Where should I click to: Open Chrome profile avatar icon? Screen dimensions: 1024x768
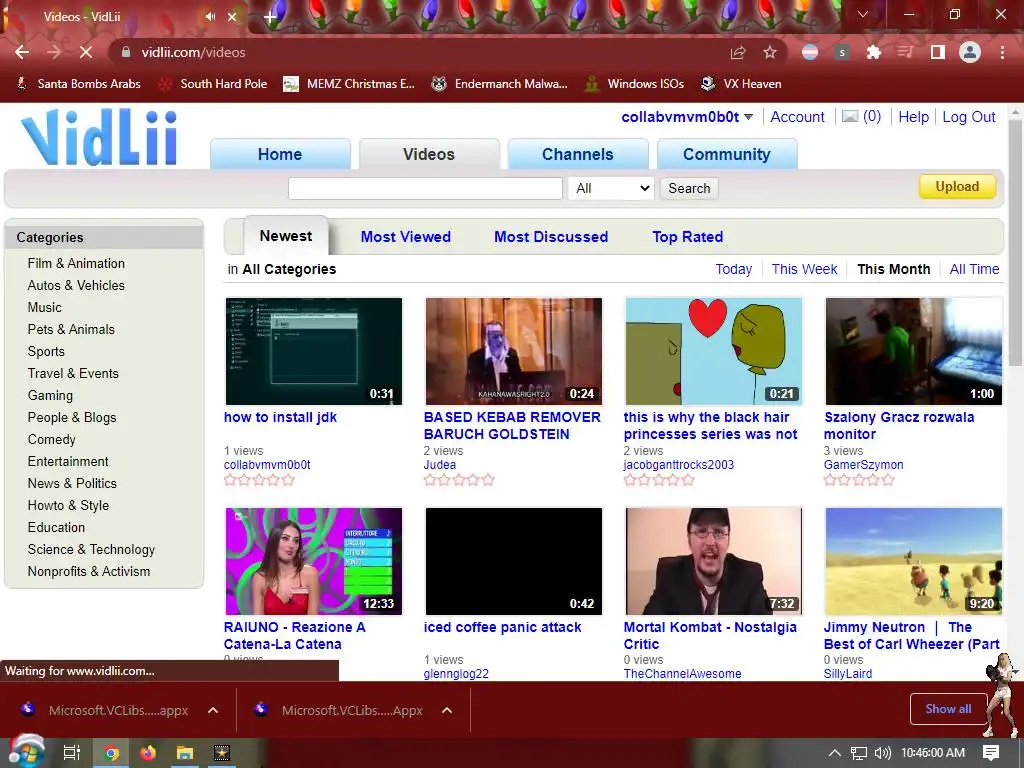point(970,52)
